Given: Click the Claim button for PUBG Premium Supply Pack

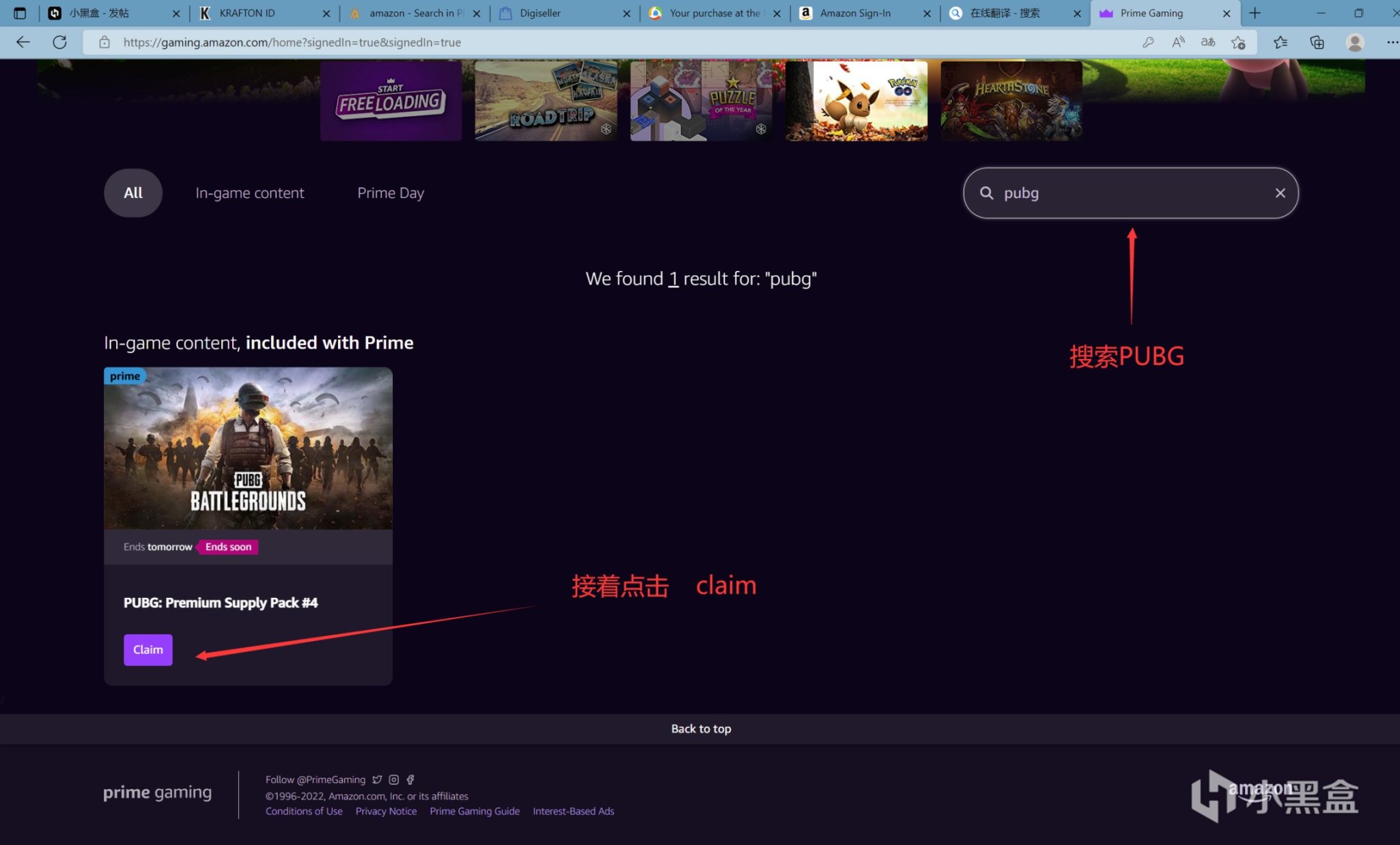Looking at the screenshot, I should coord(148,650).
